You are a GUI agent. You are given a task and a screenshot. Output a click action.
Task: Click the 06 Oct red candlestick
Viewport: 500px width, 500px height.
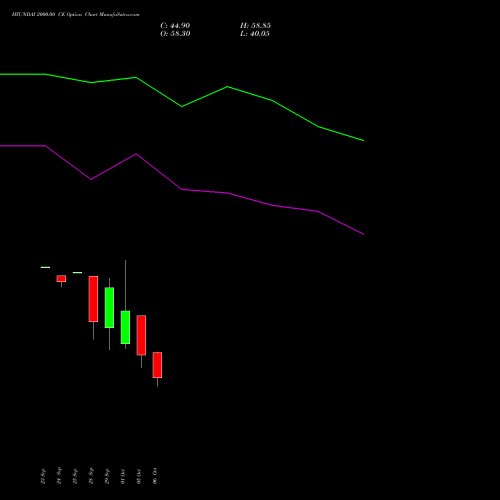pyautogui.click(x=157, y=365)
